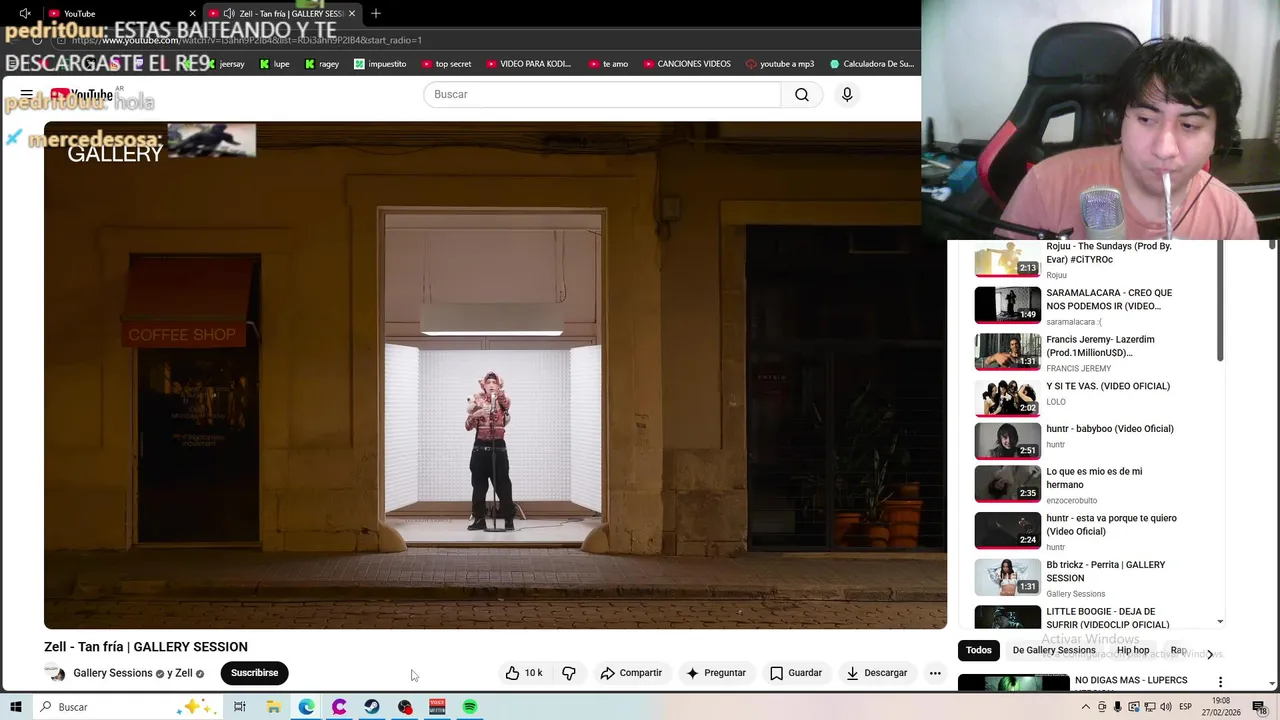Open the 'lupe' bookmark
The image size is (1280, 720).
click(x=275, y=64)
